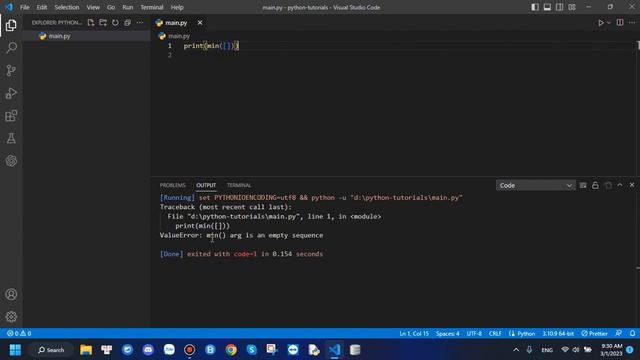
Task: Run the Python code with play button
Action: coord(601,23)
